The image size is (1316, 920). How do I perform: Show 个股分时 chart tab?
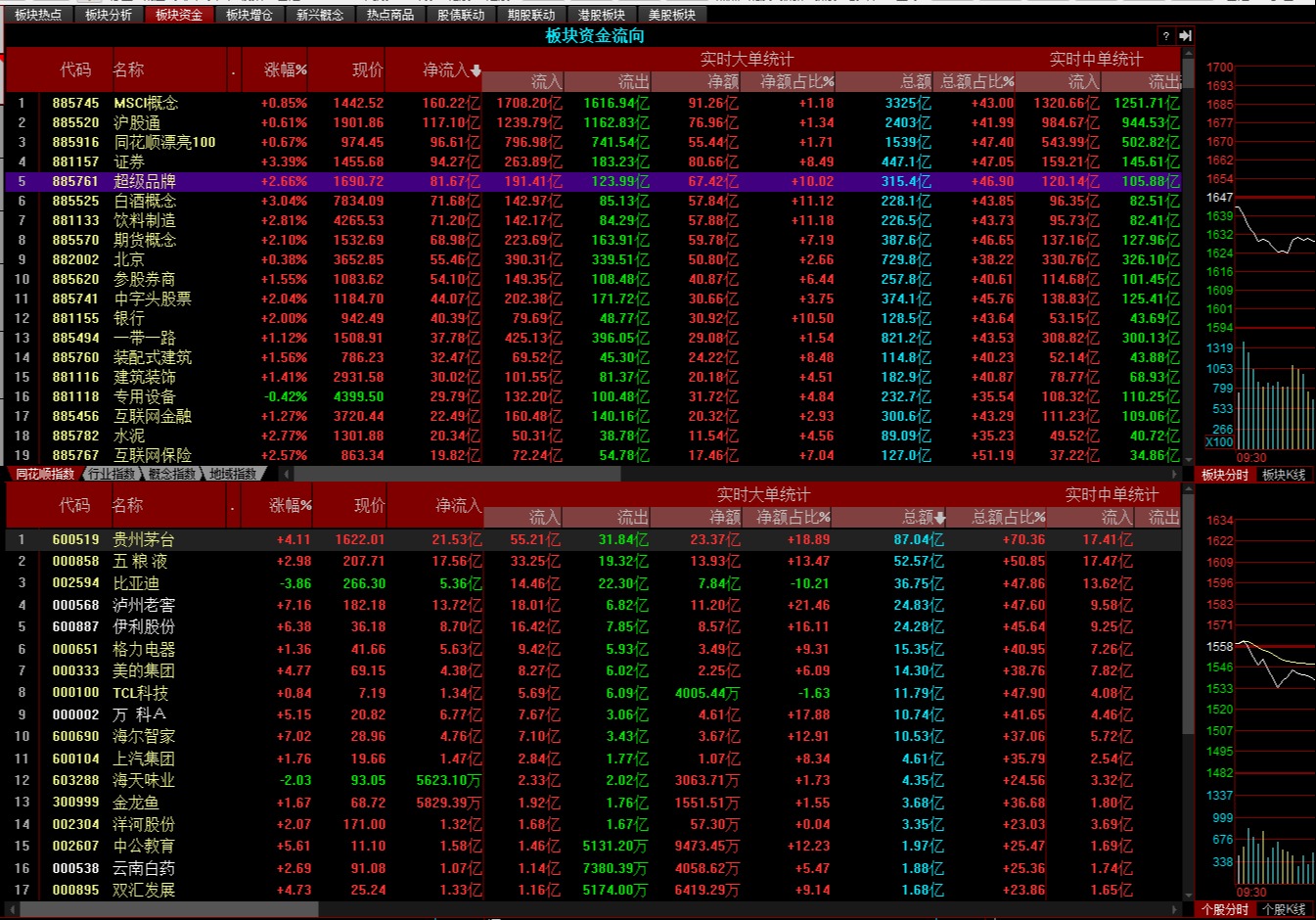coord(1225,909)
